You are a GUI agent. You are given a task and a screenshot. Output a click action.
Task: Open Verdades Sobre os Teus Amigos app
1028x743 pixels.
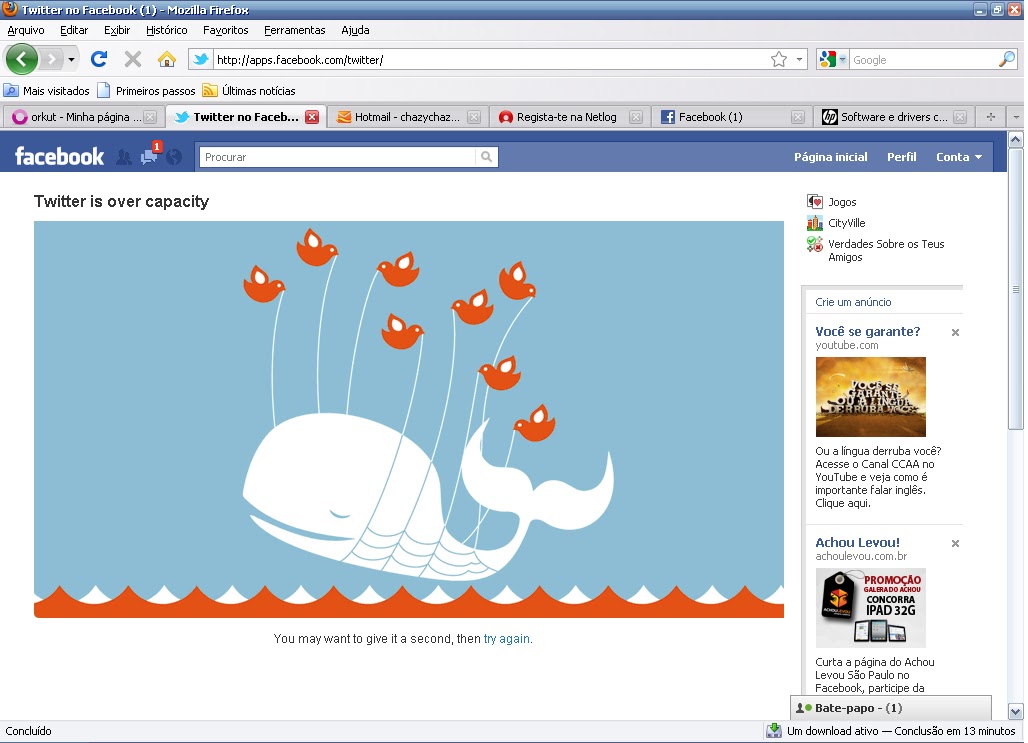(877, 250)
